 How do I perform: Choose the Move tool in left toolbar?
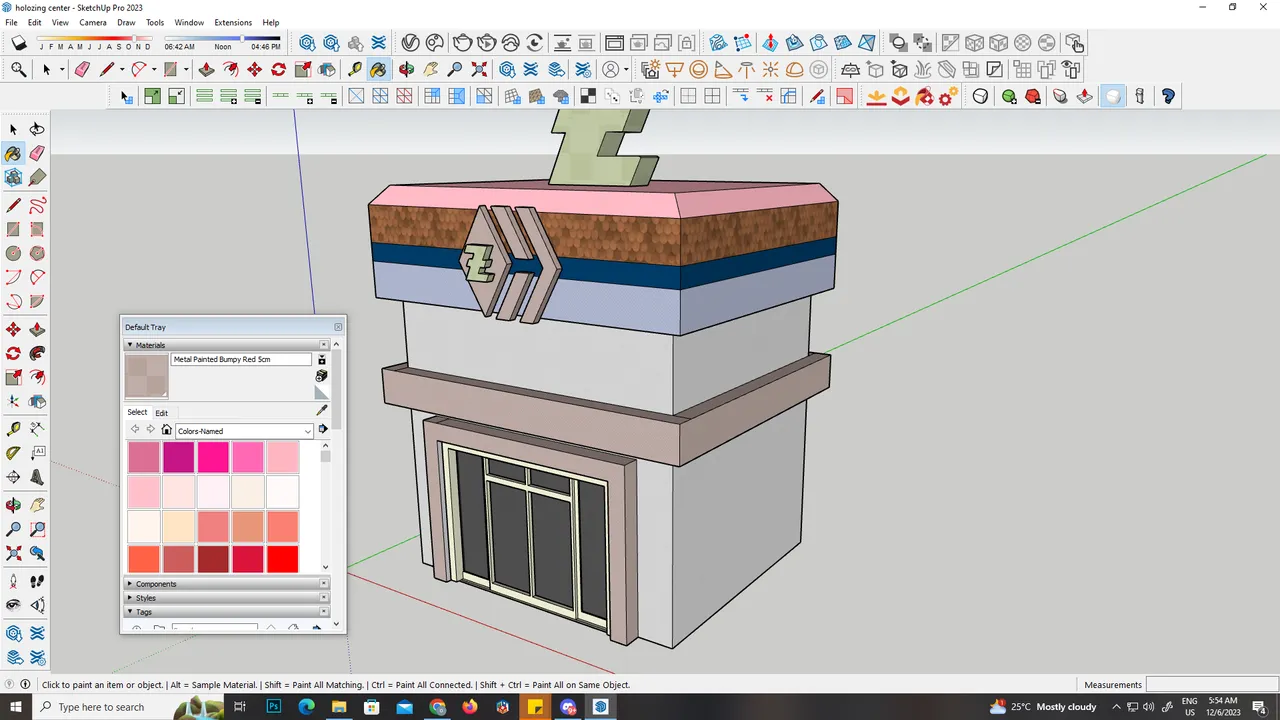click(13, 329)
